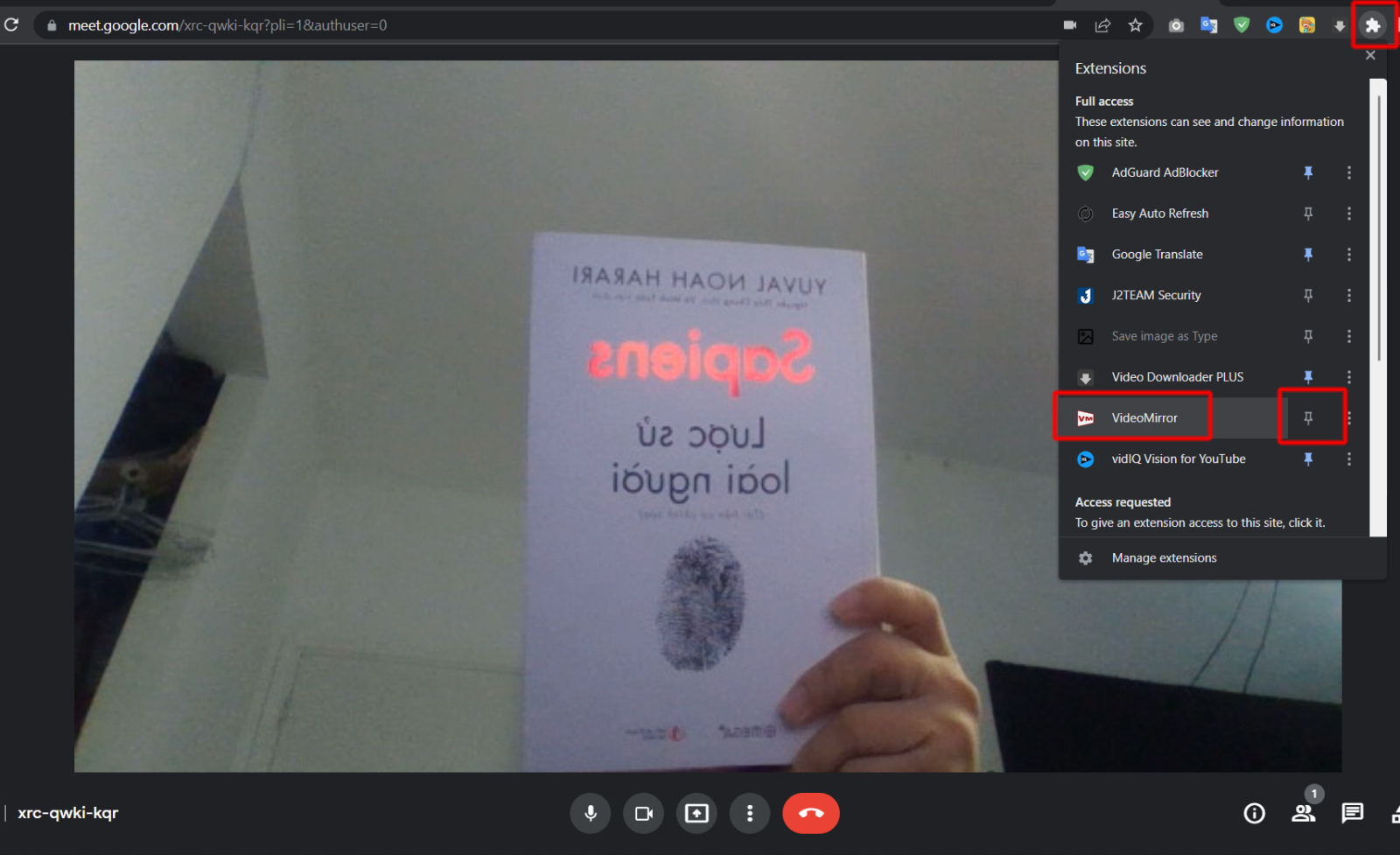Image resolution: width=1400 pixels, height=855 pixels.
Task: Unpin AdGuard AdBlocker from toolbar
Action: point(1308,172)
